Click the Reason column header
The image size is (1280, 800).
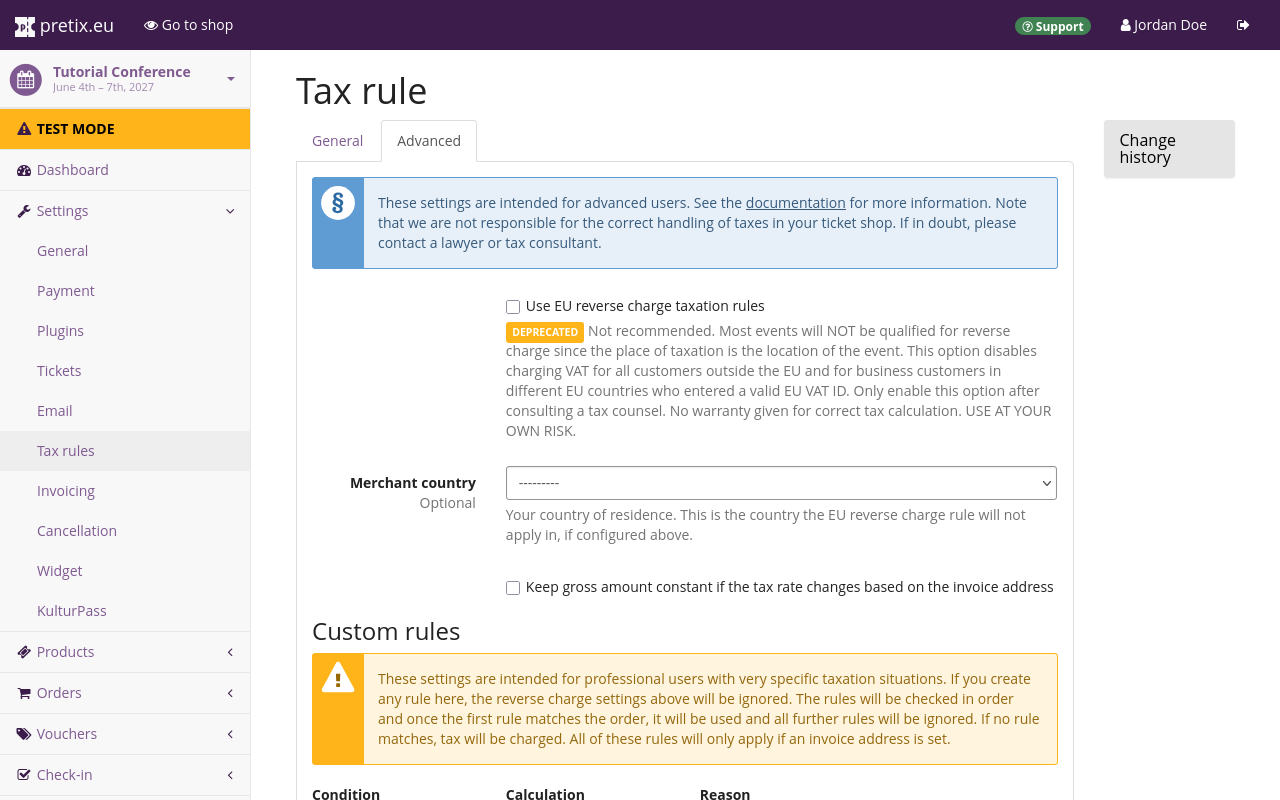(725, 794)
